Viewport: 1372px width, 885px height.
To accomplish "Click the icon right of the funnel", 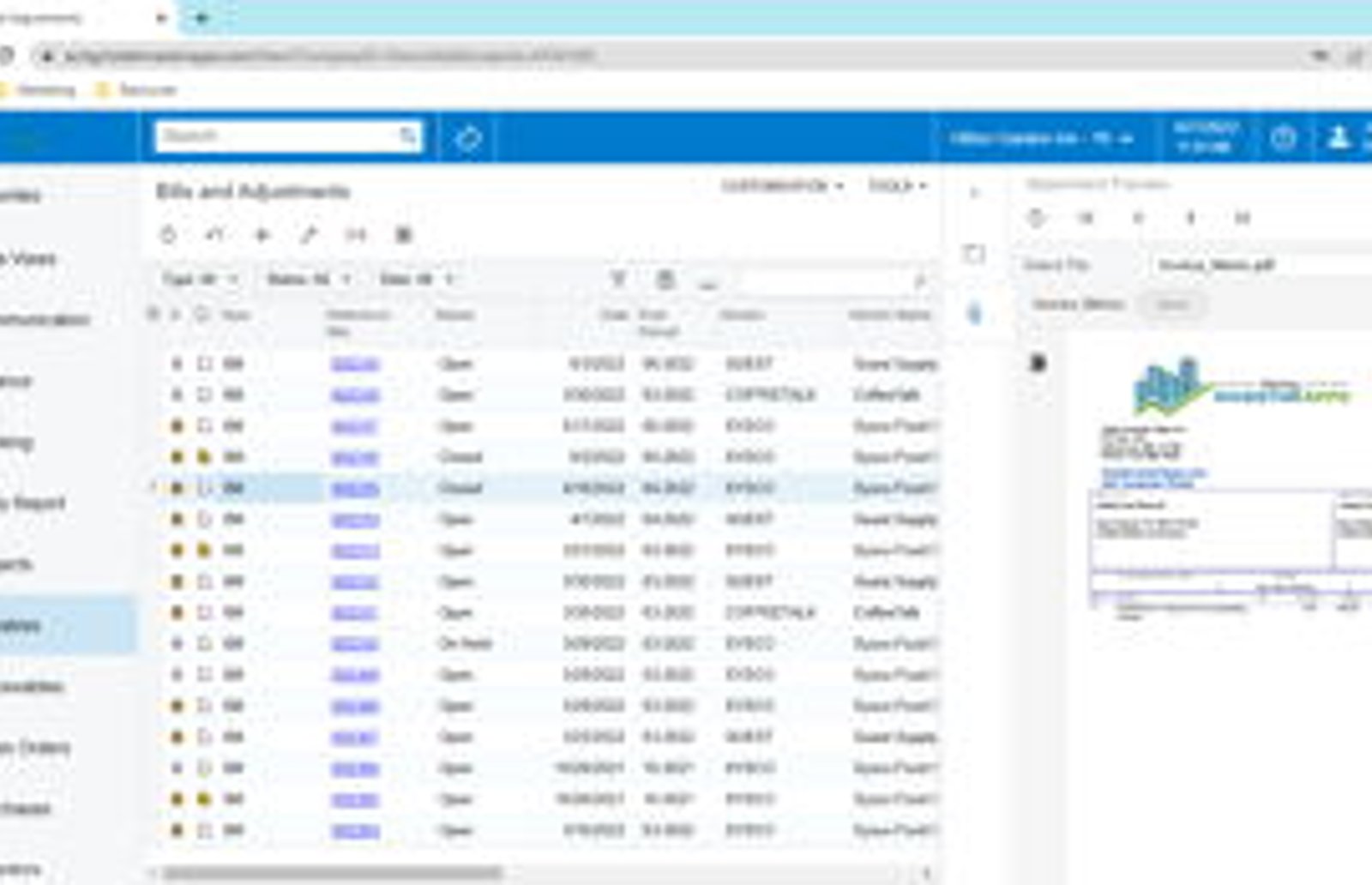I will point(665,279).
